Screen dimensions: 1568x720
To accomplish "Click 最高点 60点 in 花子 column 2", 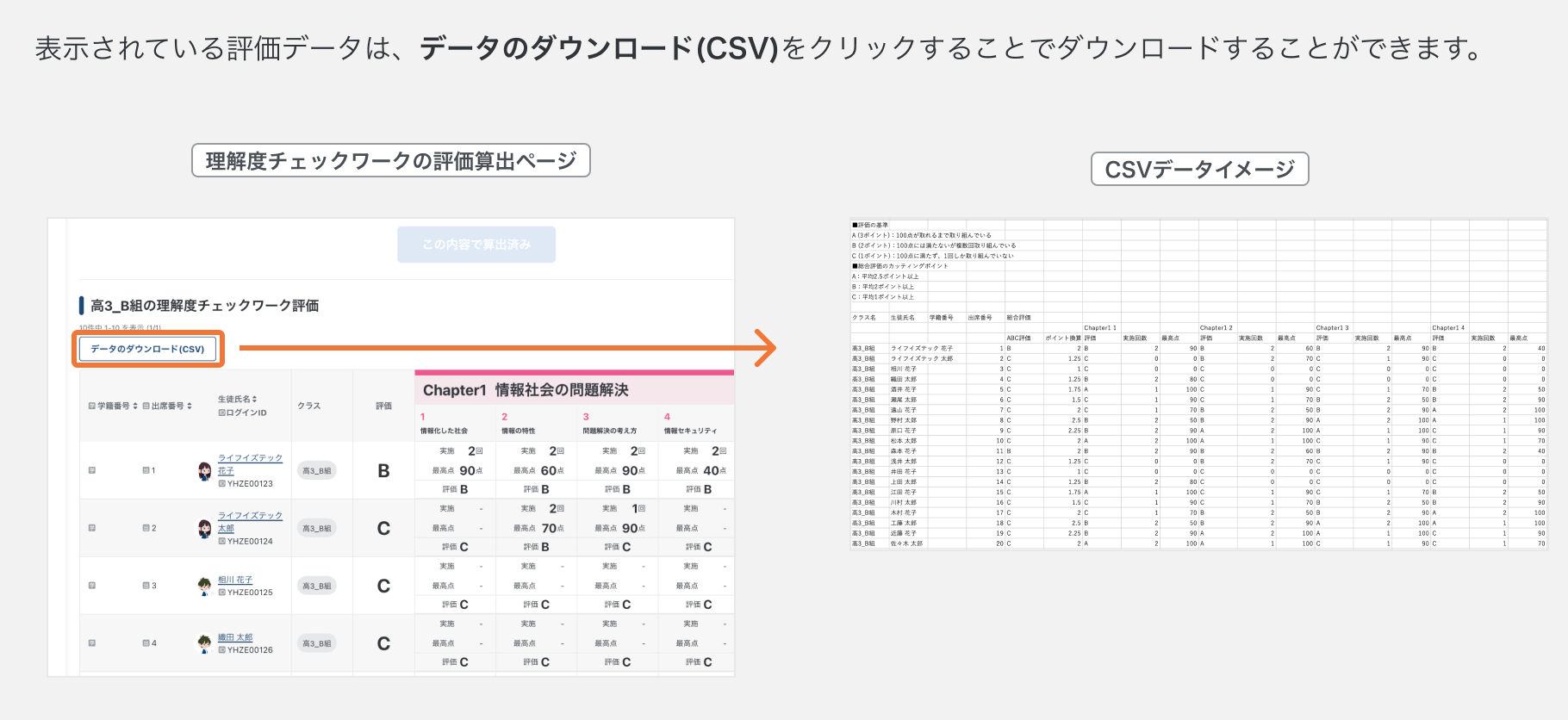I will tap(538, 470).
